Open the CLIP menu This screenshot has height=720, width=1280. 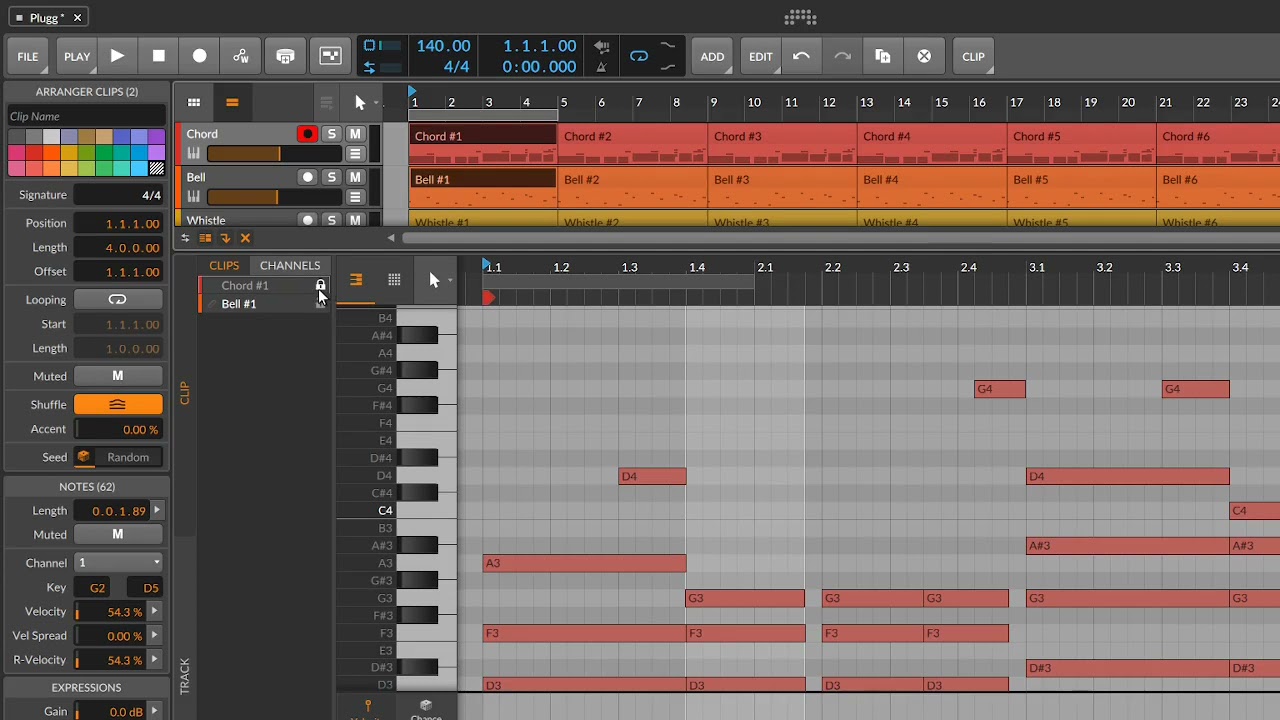point(973,57)
